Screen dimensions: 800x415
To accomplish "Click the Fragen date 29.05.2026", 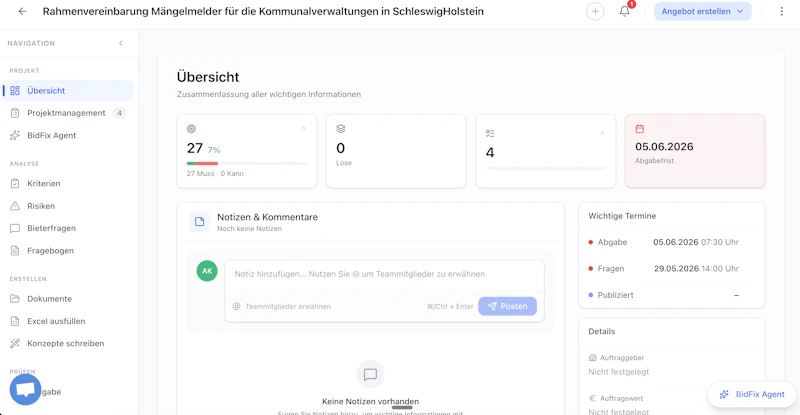I will pyautogui.click(x=677, y=268).
